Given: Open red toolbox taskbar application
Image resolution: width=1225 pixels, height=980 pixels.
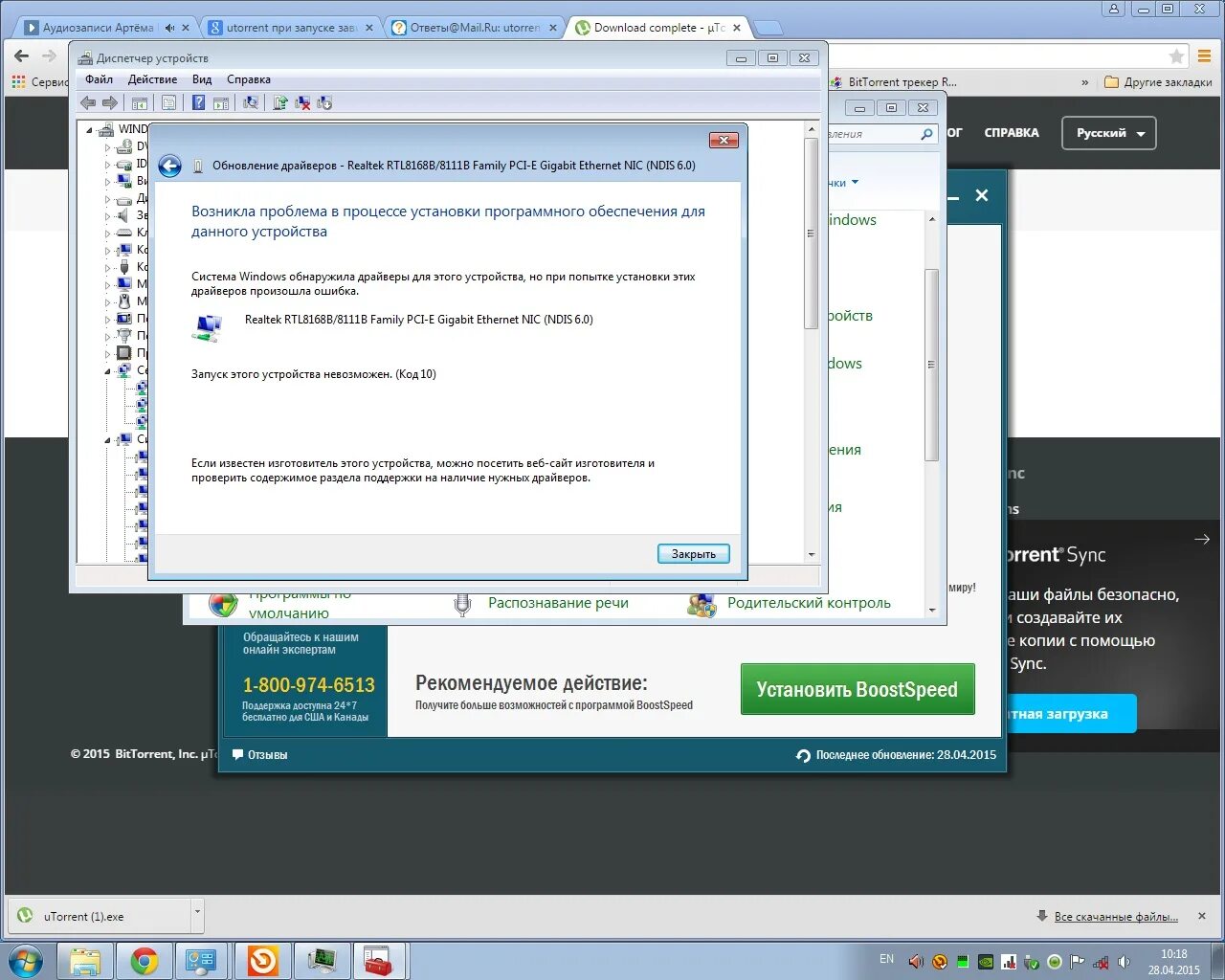Looking at the screenshot, I should pos(380,961).
